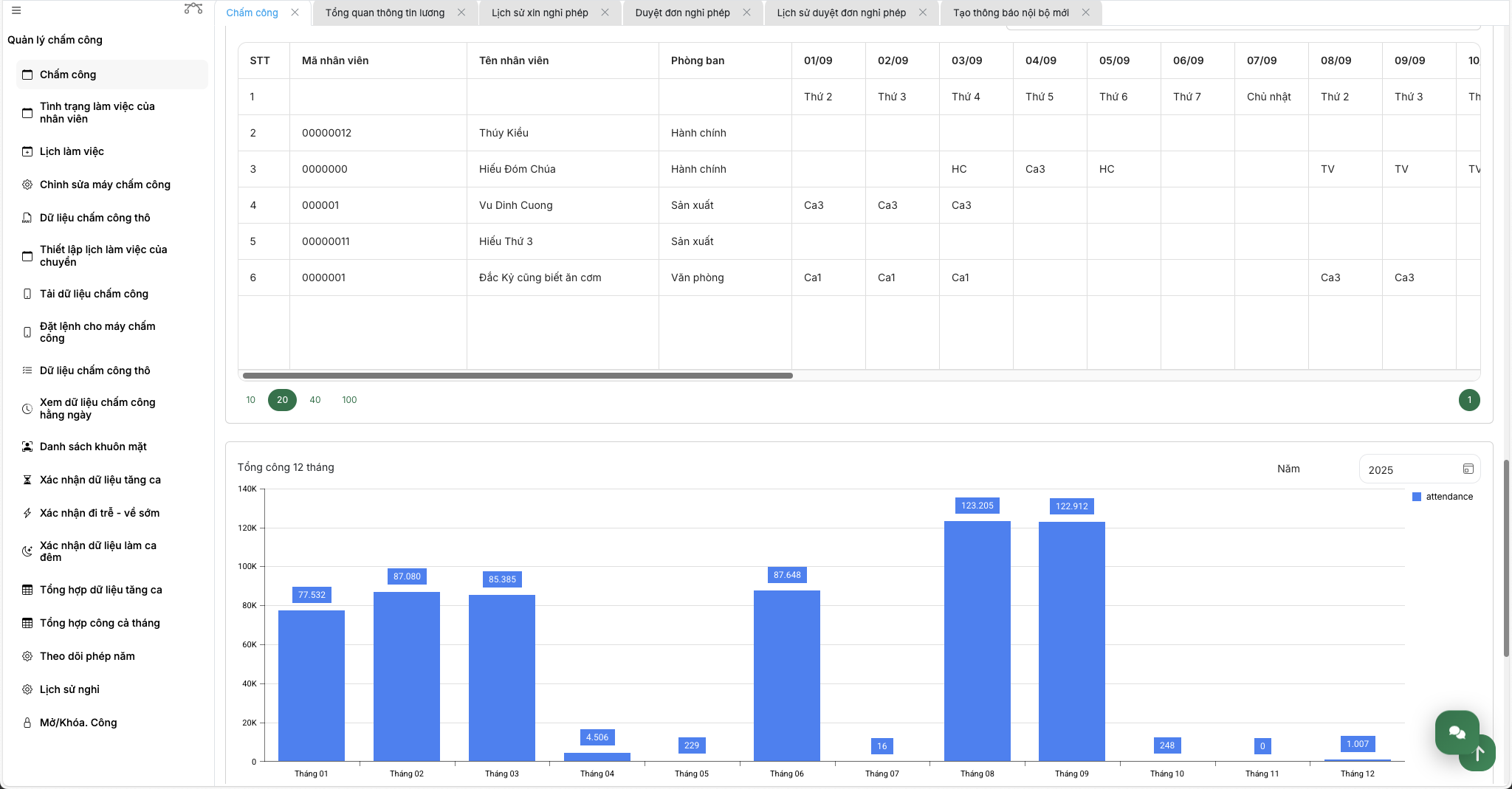Click the table's horizontal scrollbar
1512x789 pixels.
click(x=518, y=376)
